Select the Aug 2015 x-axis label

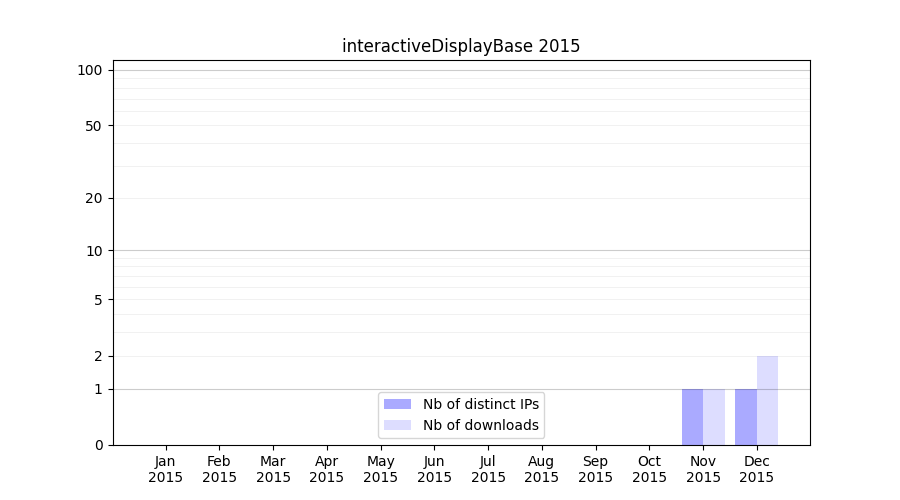[x=542, y=469]
